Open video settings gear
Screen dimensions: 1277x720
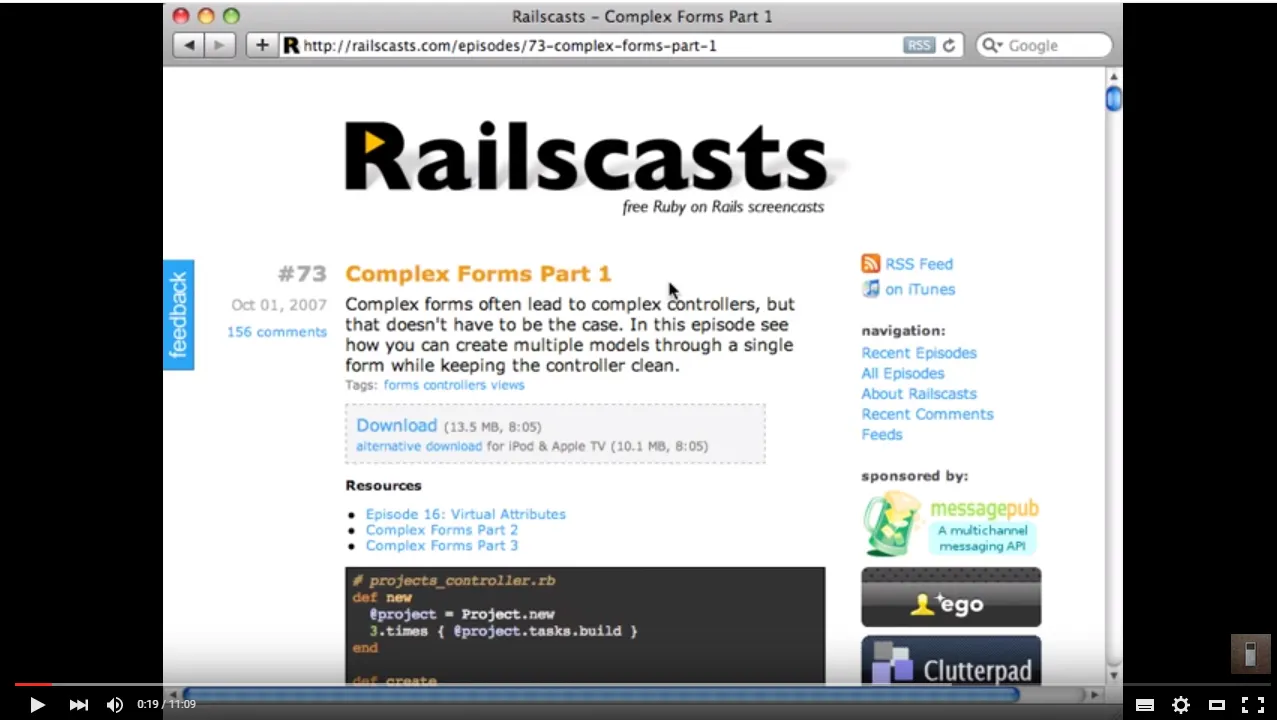pyautogui.click(x=1181, y=705)
